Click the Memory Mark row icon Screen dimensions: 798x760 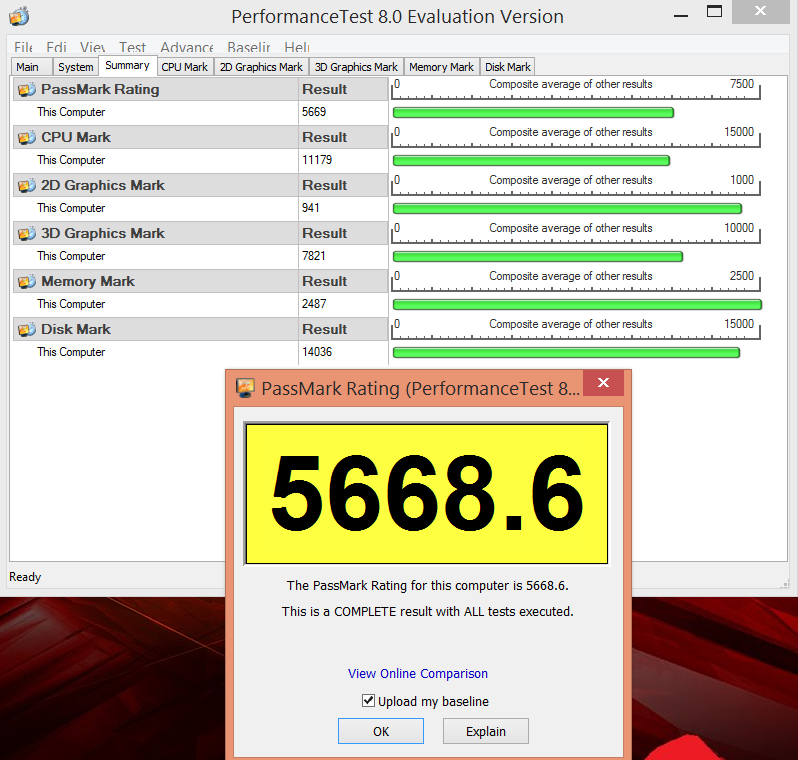[x=27, y=282]
